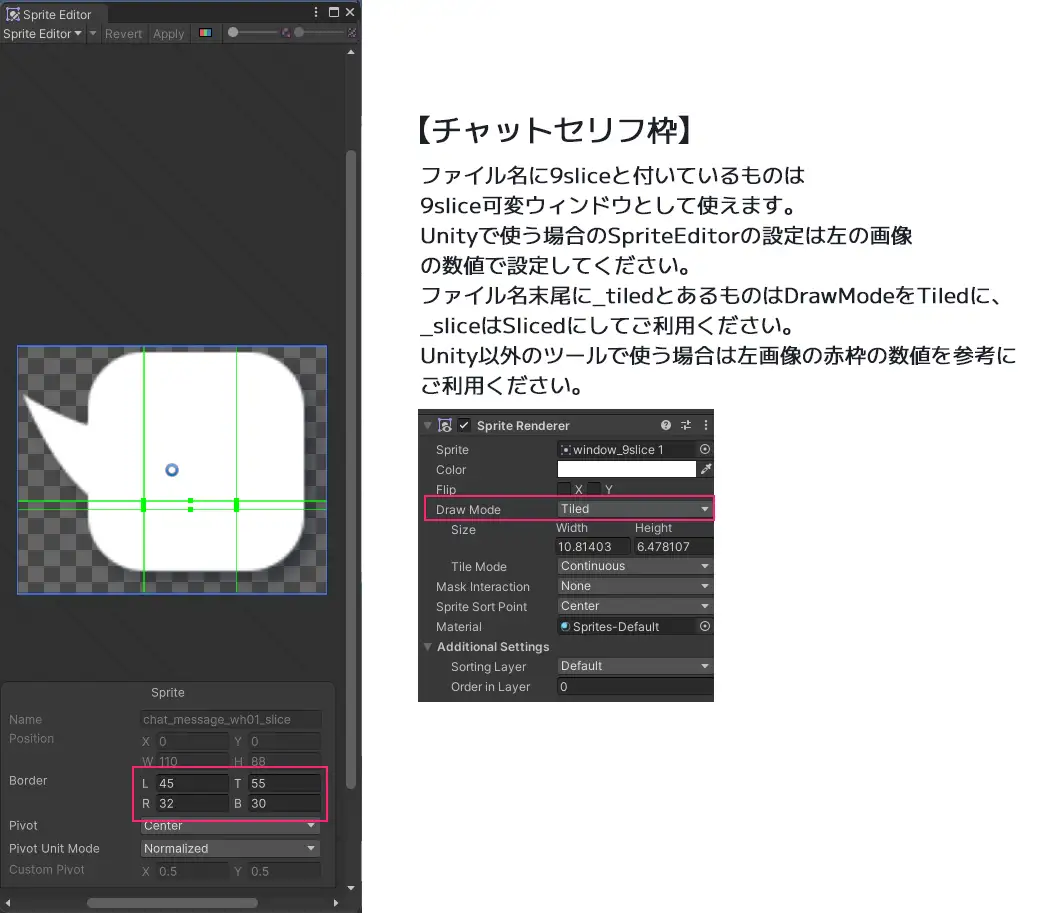Toggle RGB channel view in Sprite Editor toolbar
The width and height of the screenshot is (1053, 913).
coord(204,33)
